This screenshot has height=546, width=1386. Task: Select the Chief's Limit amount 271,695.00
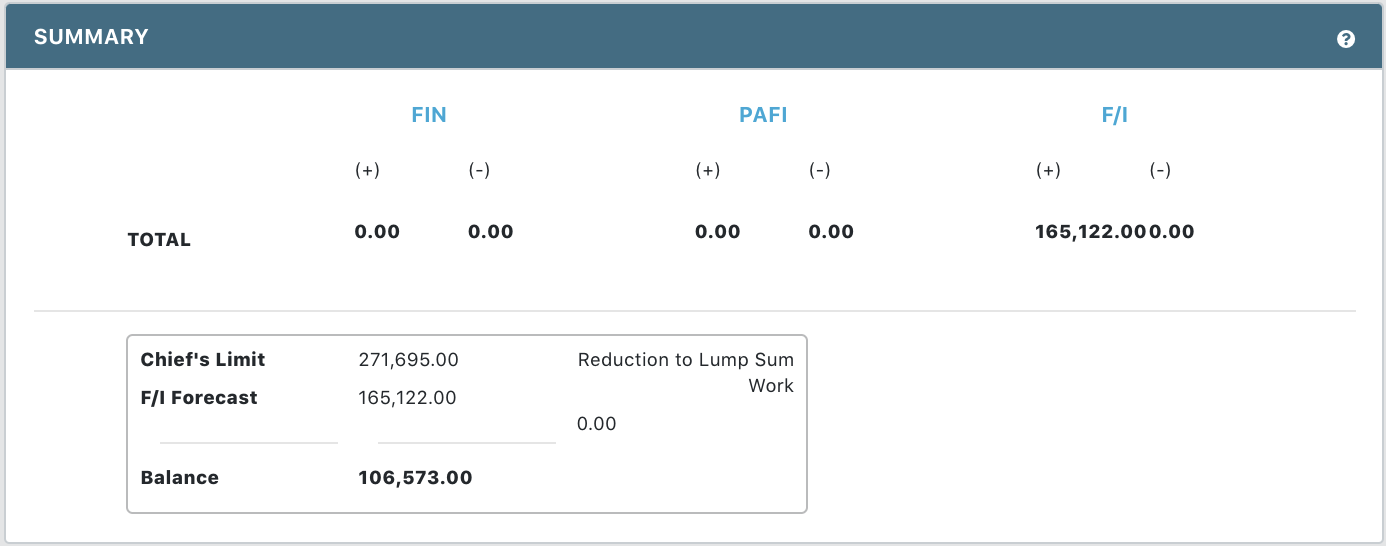(408, 360)
